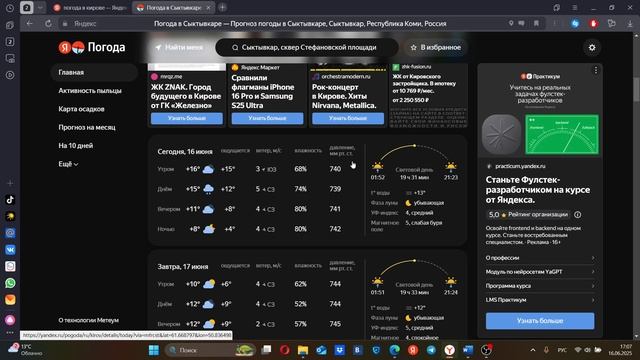This screenshot has width=640, height=360.
Task: Open the Practicum ad three-dot menu
Action: (x=596, y=70)
